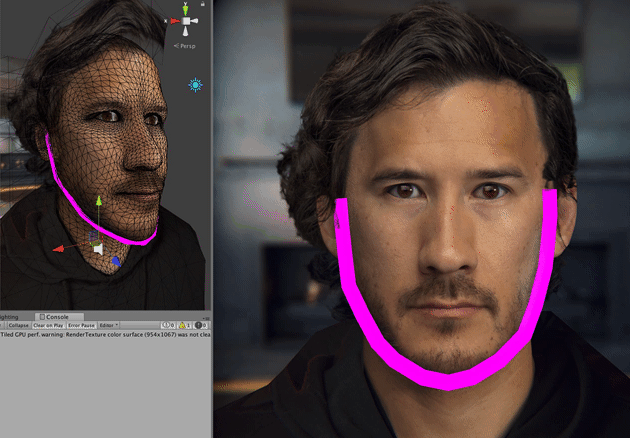Toggle error message count filter
This screenshot has width=630, height=438.
point(201,325)
